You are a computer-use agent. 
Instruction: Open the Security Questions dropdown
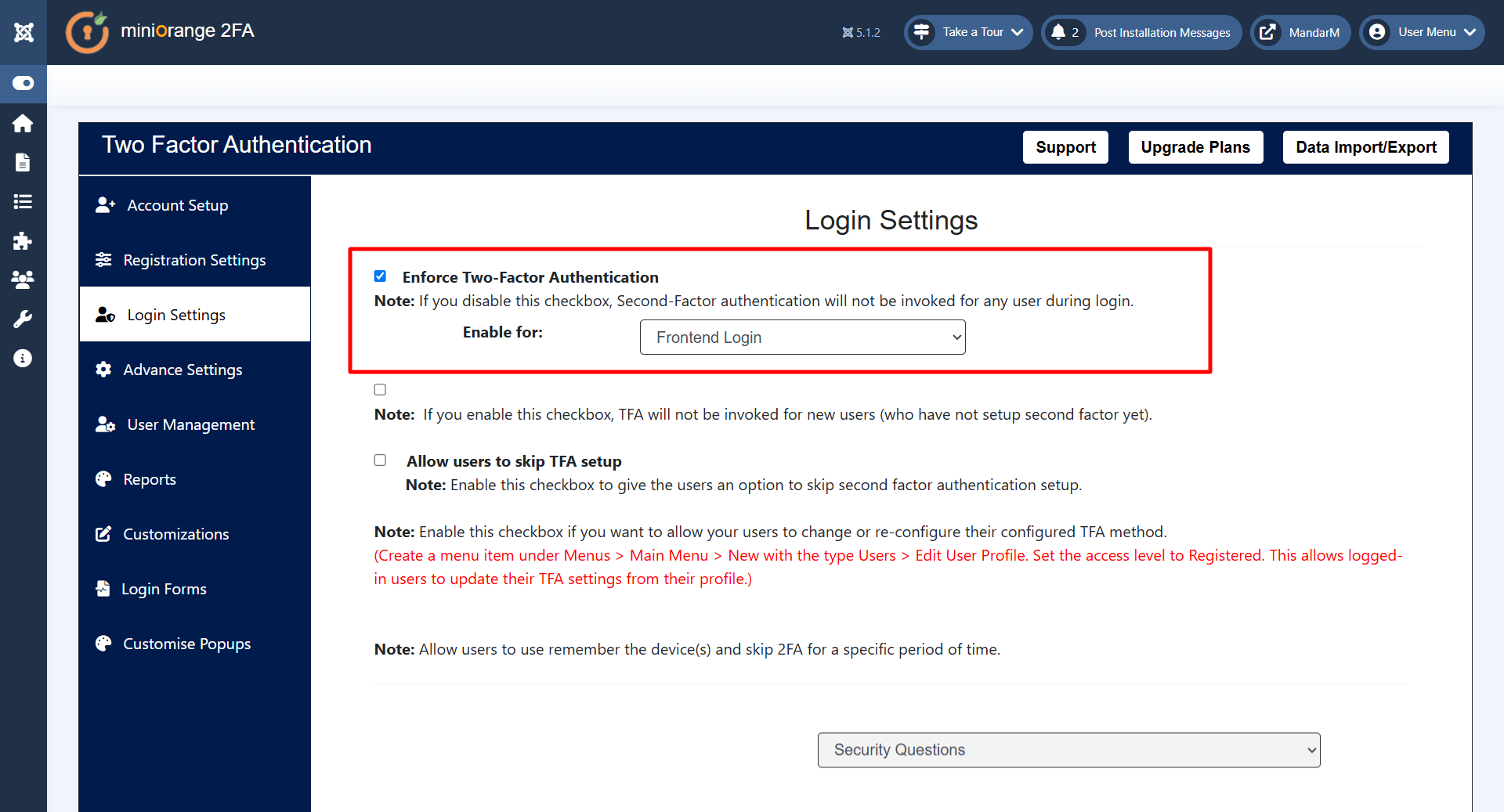[x=1068, y=750]
